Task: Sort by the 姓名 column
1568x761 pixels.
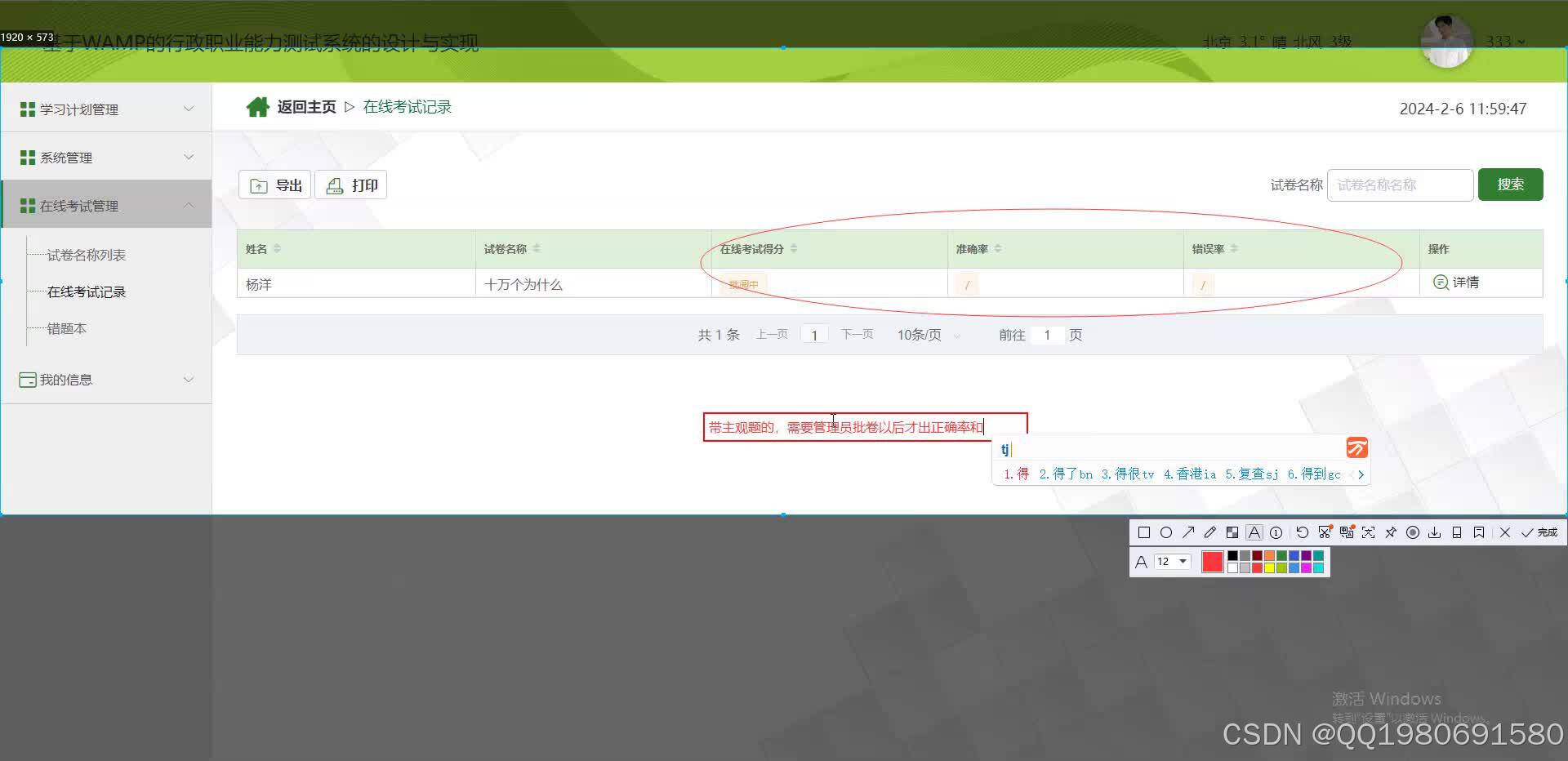Action: click(277, 249)
